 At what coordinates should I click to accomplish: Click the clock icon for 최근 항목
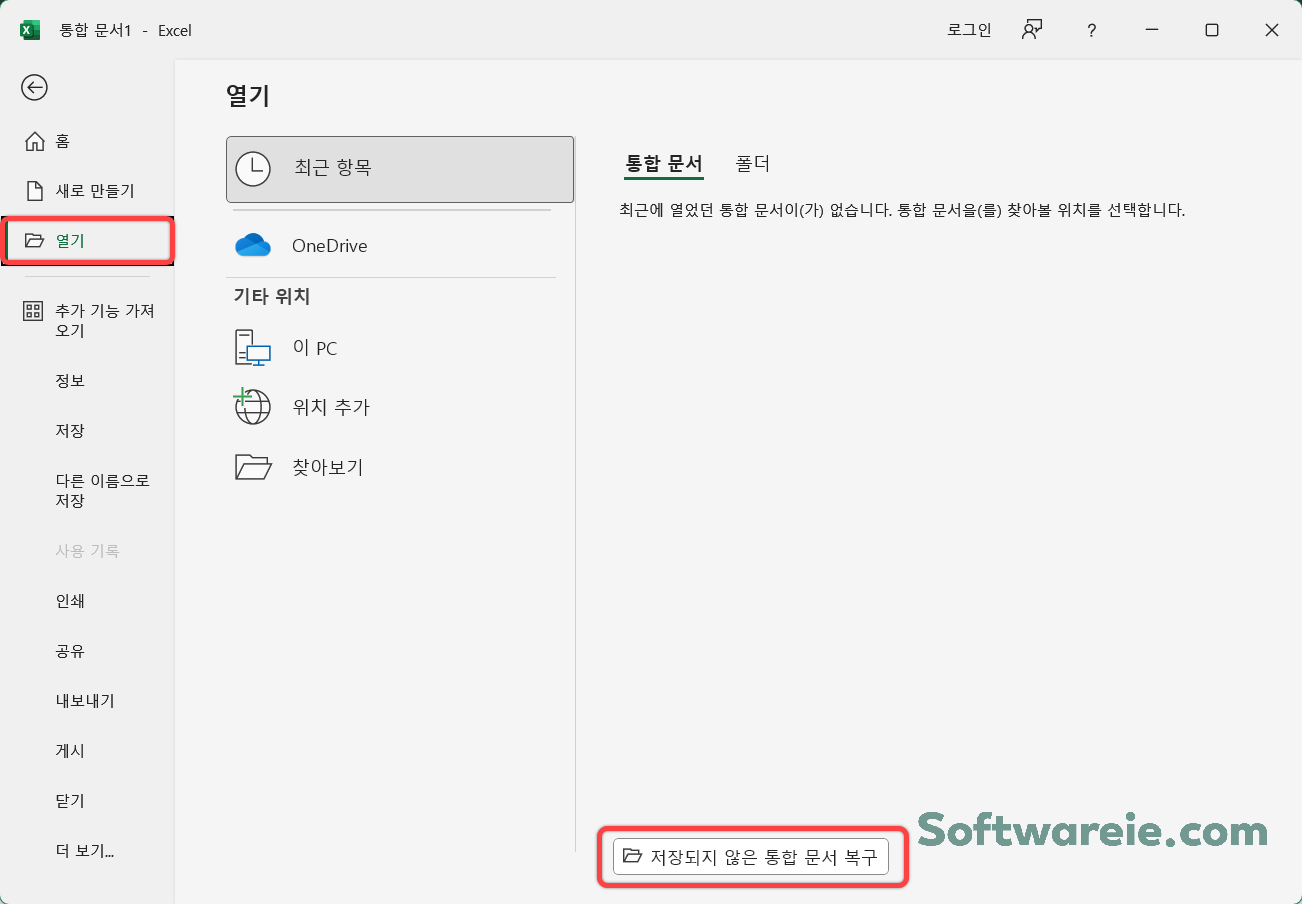(x=253, y=169)
